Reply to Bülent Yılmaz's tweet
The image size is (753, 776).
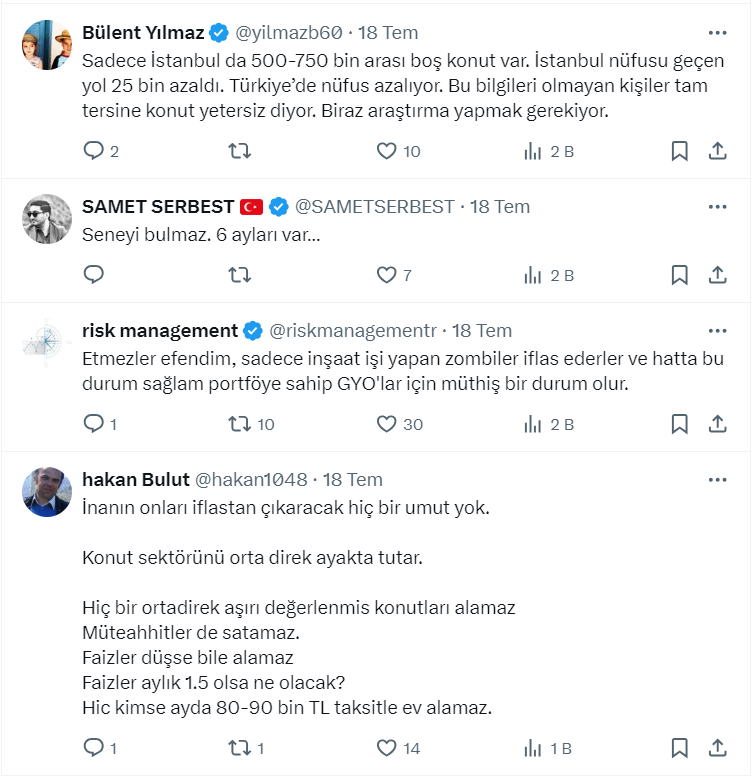pos(94,151)
